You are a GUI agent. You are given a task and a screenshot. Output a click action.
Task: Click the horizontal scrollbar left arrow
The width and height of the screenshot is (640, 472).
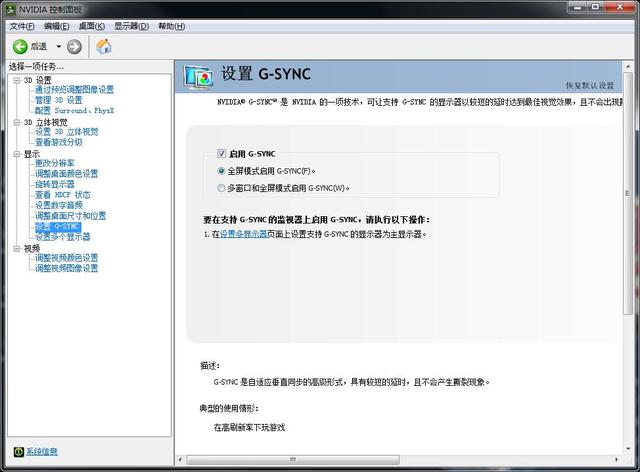[x=180, y=460]
